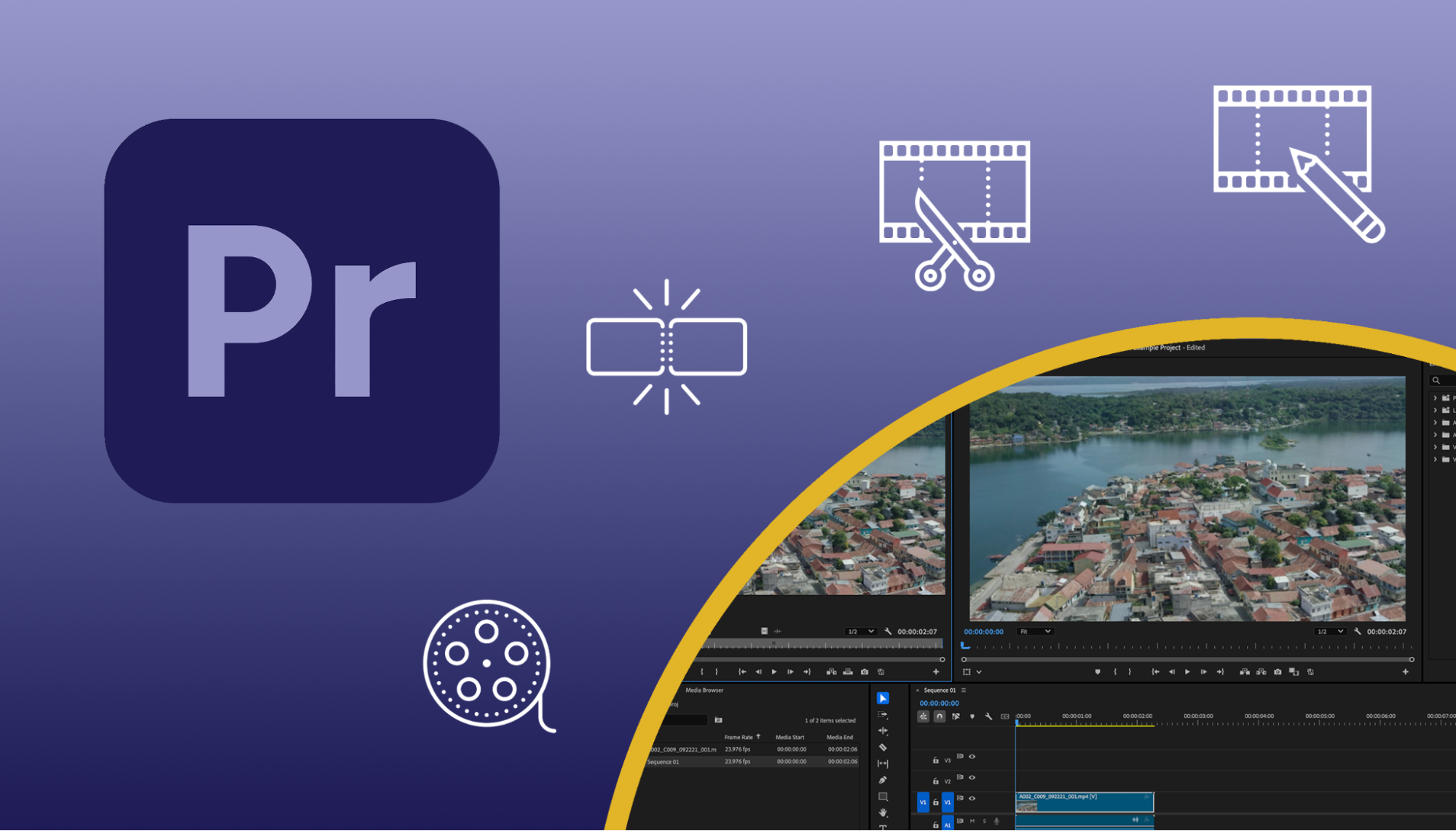Sort by the Frame Rate column

[x=739, y=737]
